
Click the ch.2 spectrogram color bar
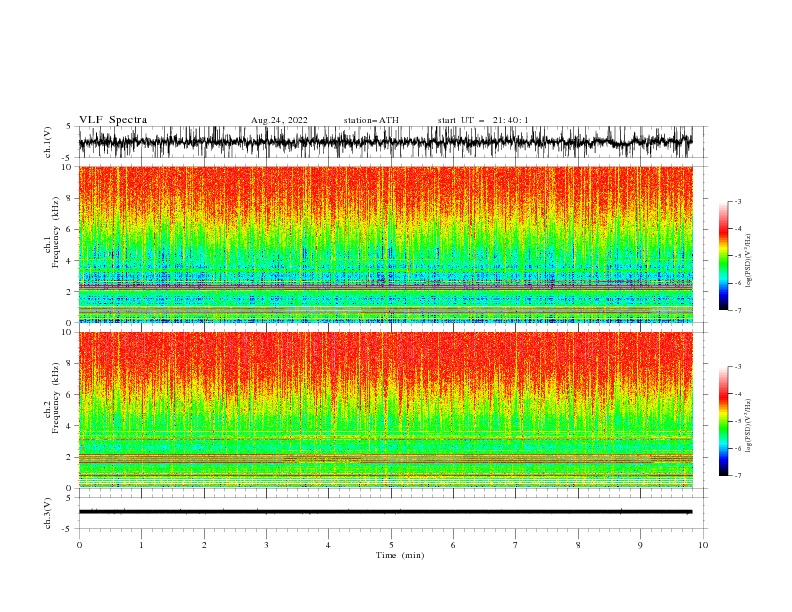724,421
